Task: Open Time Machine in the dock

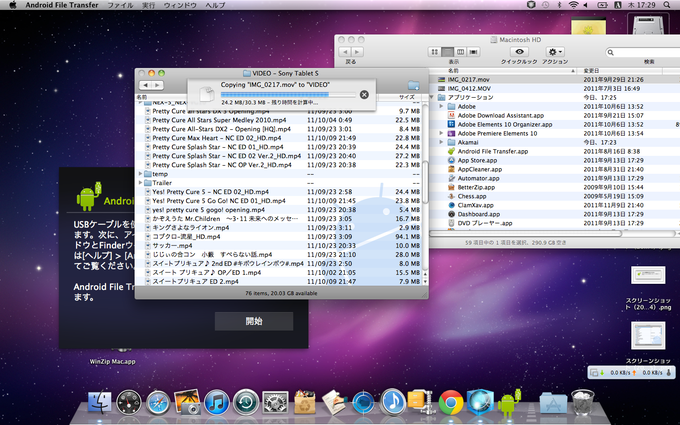Action: [x=246, y=403]
